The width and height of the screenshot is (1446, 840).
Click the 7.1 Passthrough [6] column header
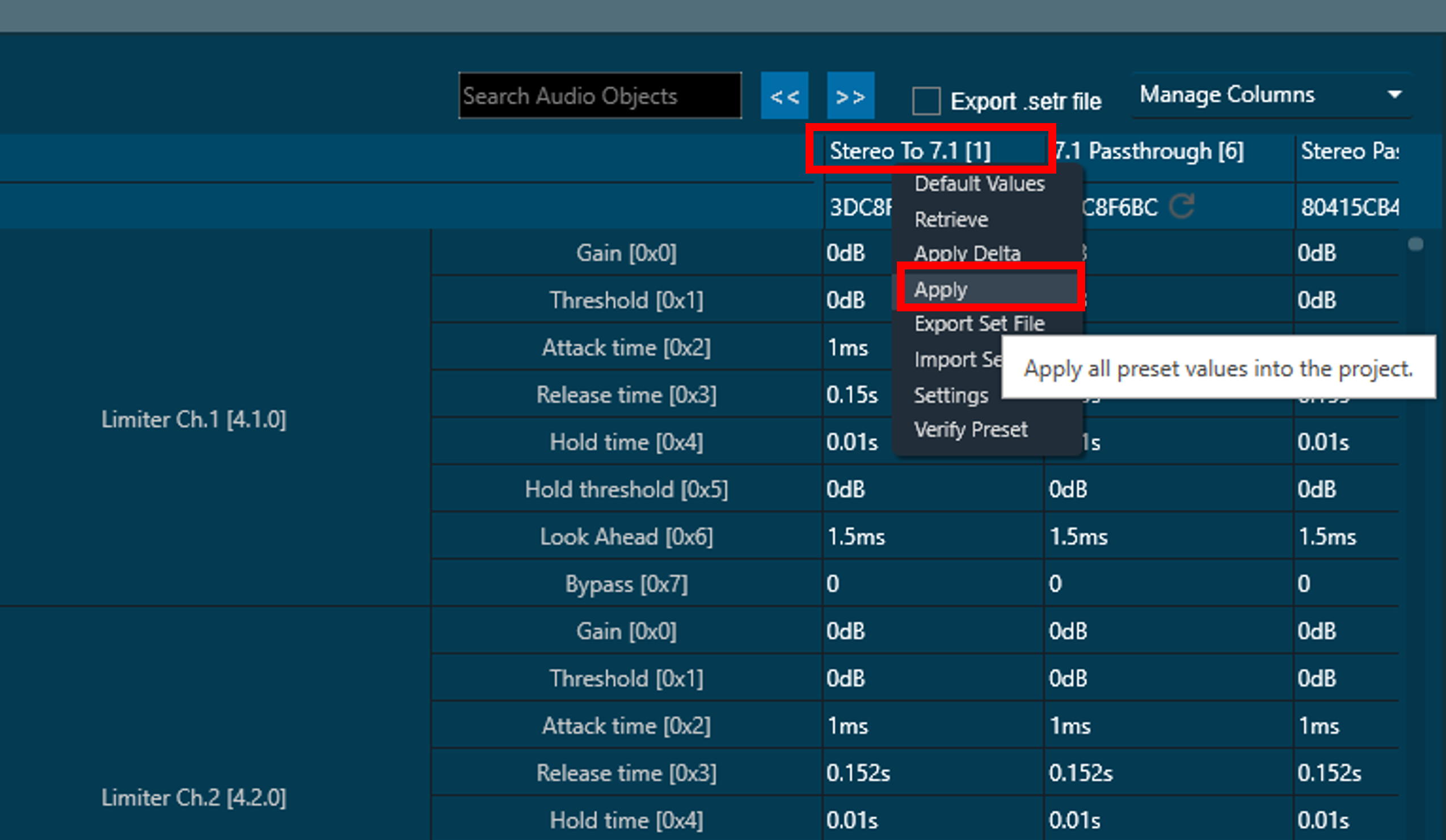coord(1149,151)
